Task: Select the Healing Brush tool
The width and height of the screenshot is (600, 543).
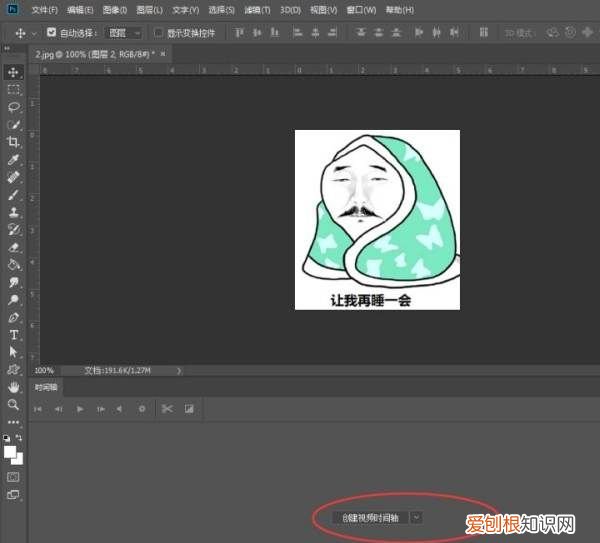Action: point(13,177)
